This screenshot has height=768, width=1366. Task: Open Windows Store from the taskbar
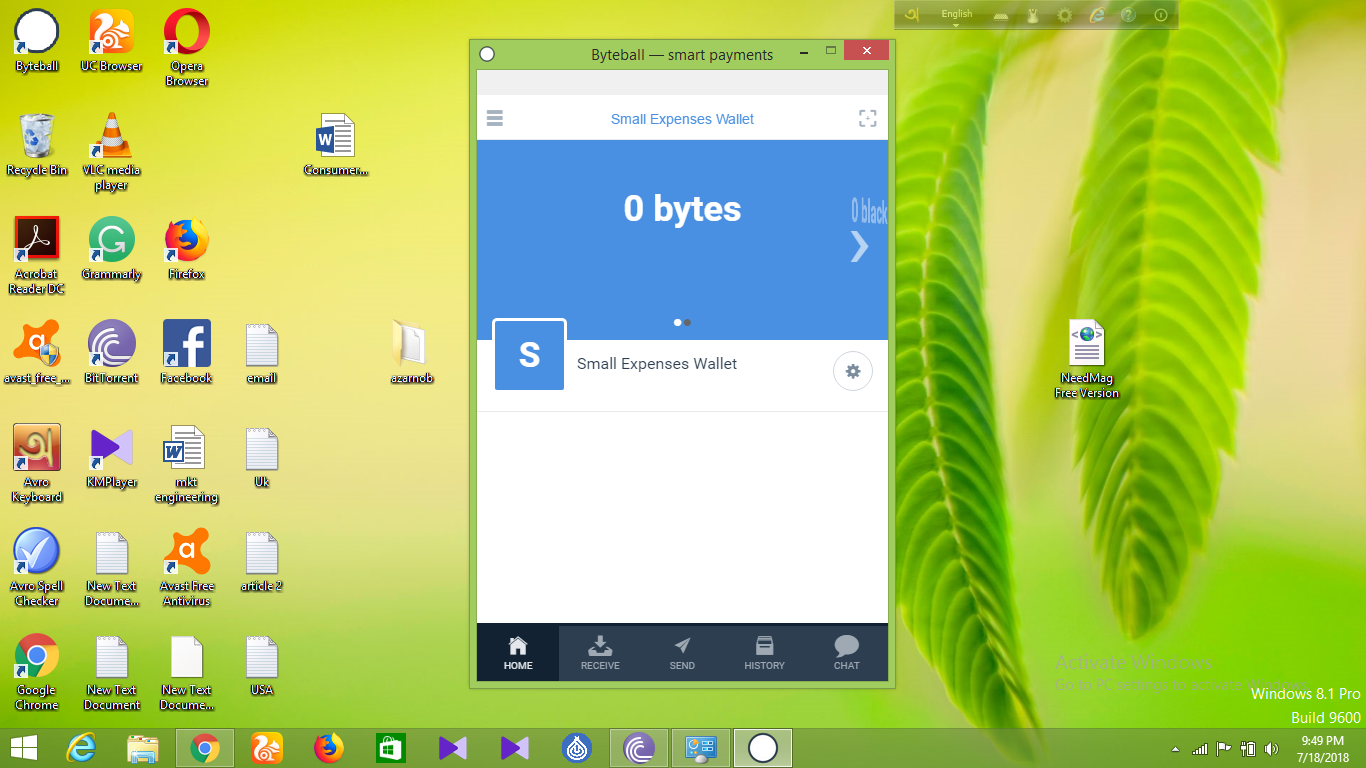coord(391,747)
